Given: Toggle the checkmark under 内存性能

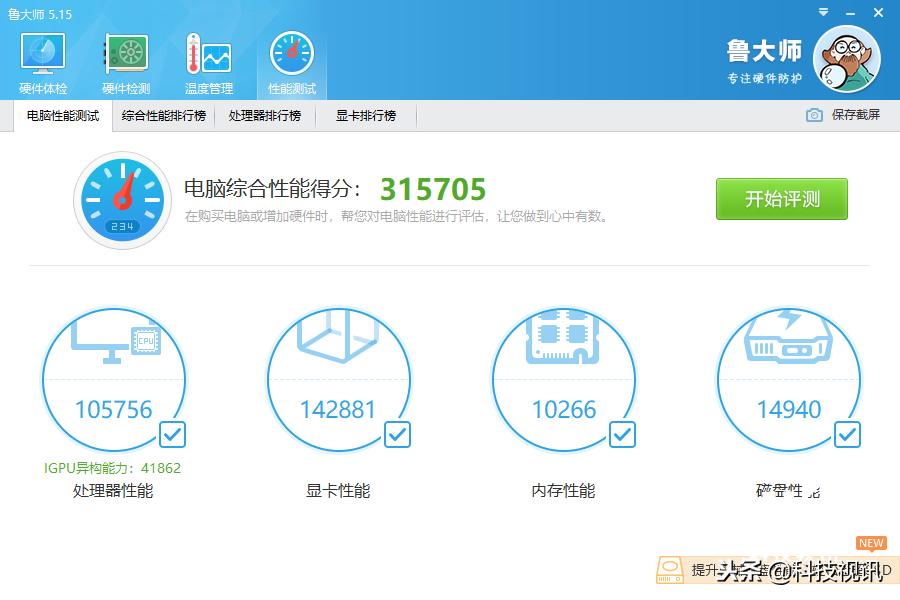Looking at the screenshot, I should (623, 434).
